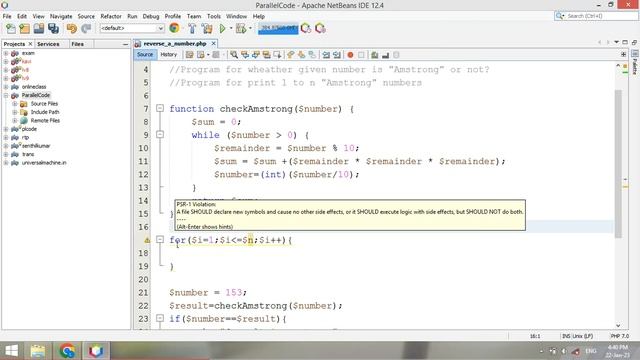640x360 pixels.
Task: Open the Run Project dropdown arrow
Action: click(x=231, y=29)
